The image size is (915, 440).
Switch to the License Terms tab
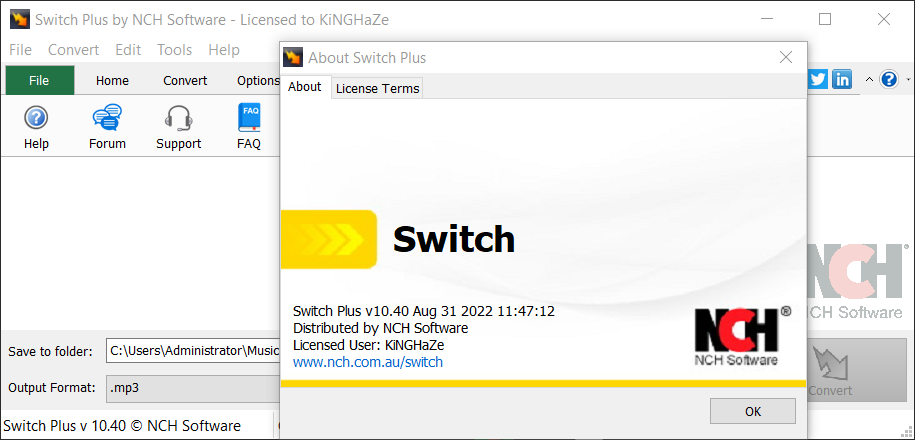378,89
